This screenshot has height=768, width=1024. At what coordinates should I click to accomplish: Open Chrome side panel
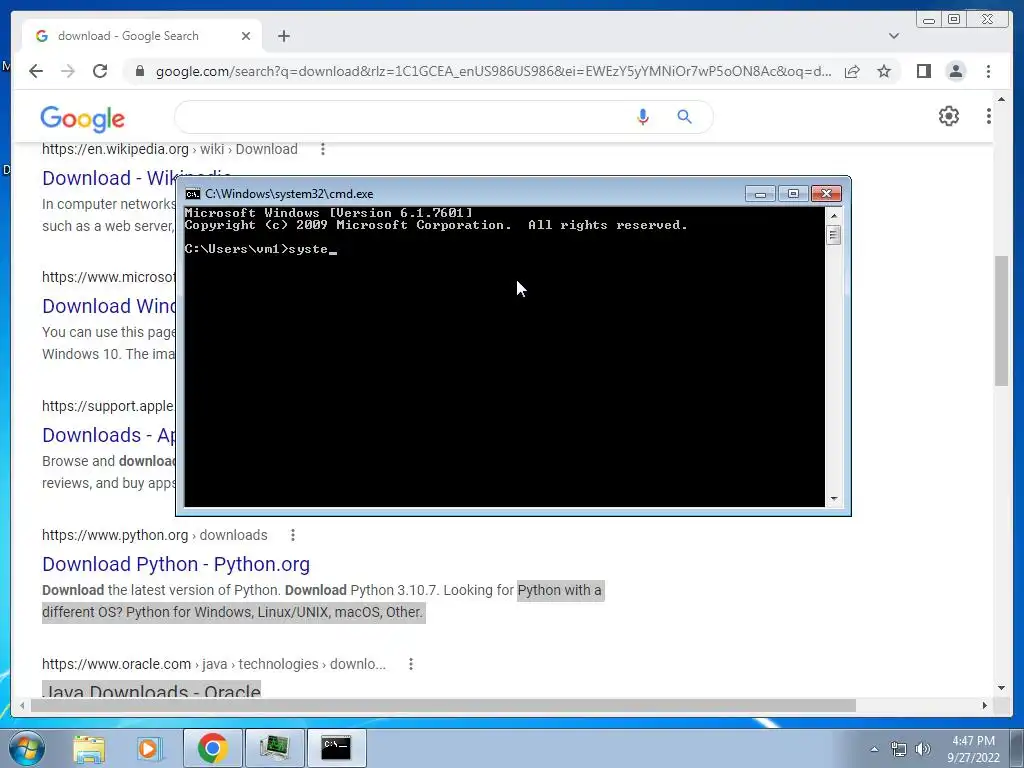(923, 71)
